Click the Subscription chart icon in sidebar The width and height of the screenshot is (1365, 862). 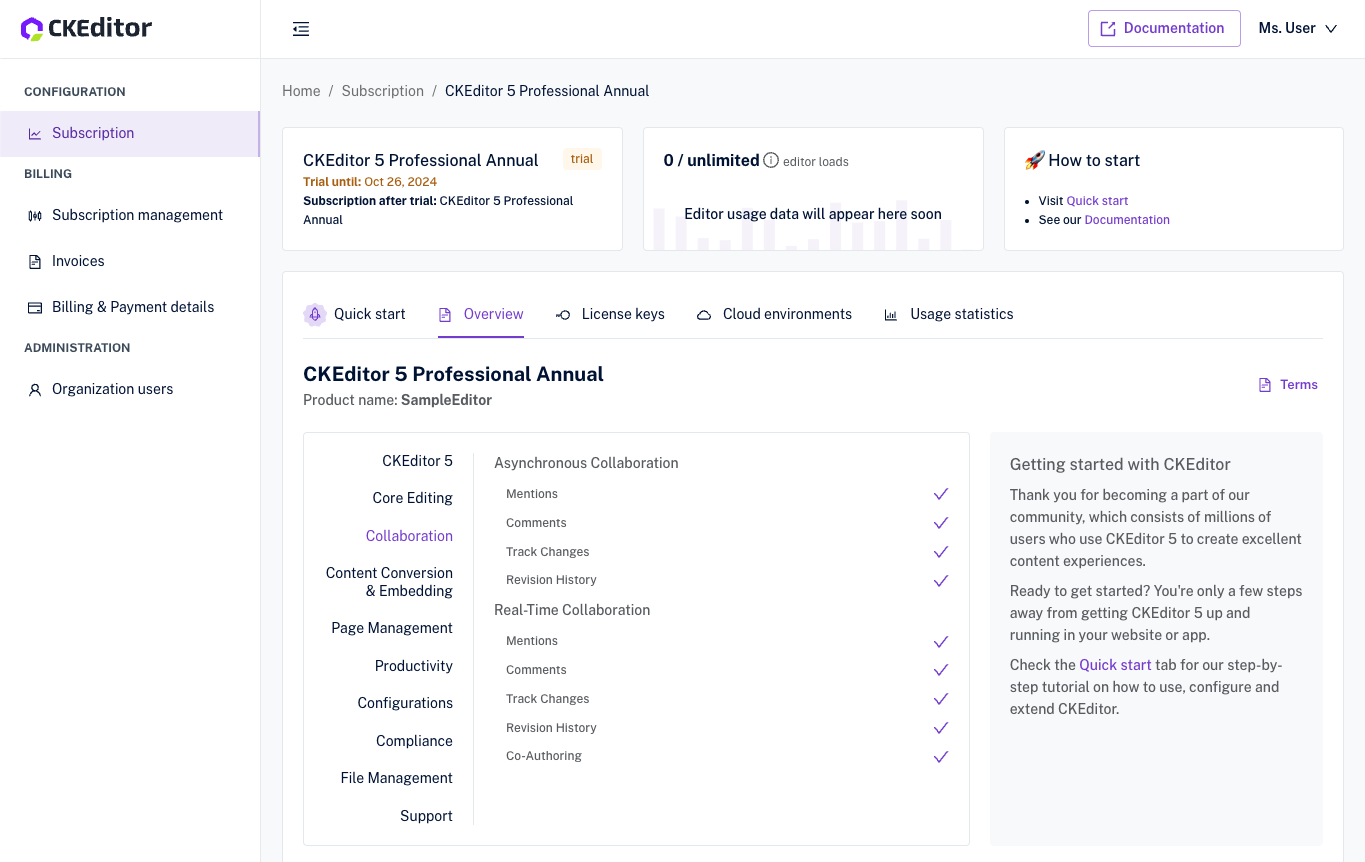click(35, 134)
